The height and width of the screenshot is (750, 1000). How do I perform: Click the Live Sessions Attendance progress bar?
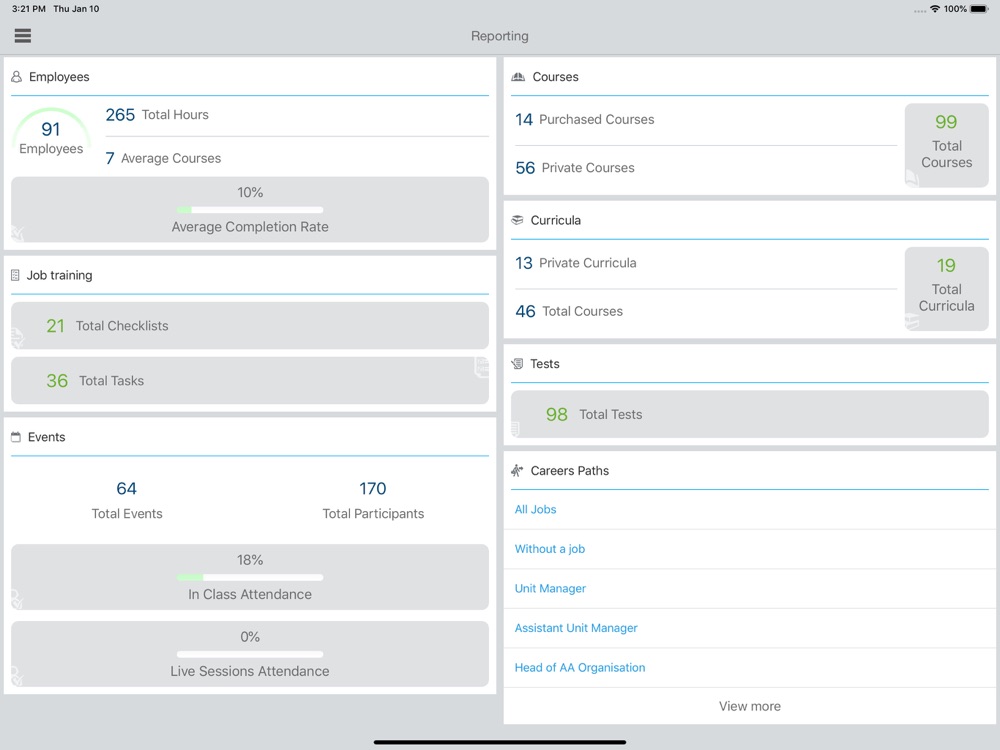tap(250, 654)
